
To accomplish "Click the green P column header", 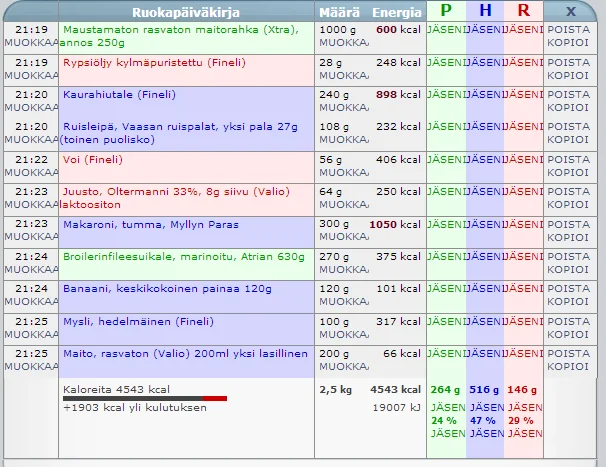I will coord(445,11).
